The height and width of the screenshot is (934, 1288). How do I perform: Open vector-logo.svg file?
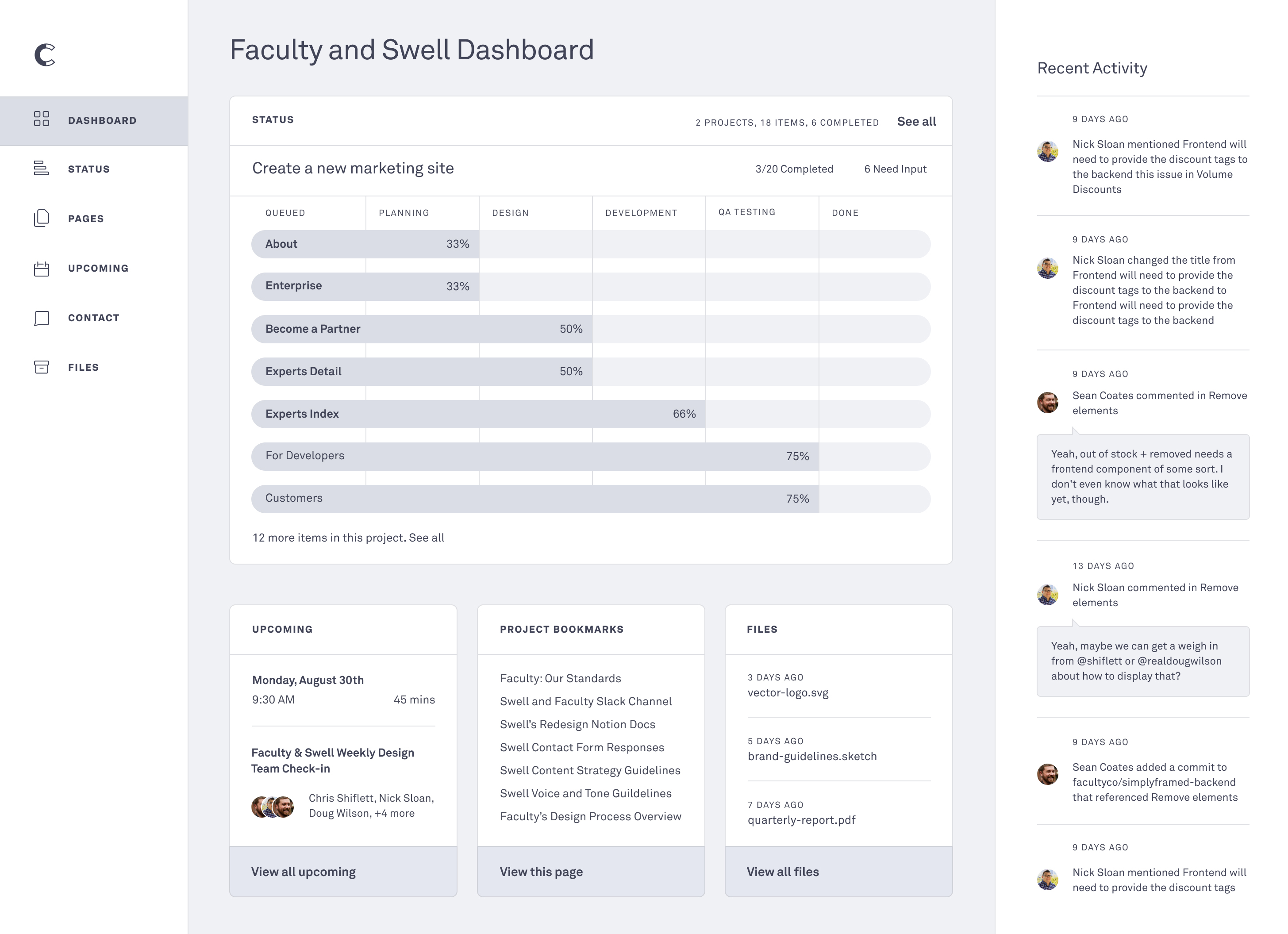click(788, 693)
